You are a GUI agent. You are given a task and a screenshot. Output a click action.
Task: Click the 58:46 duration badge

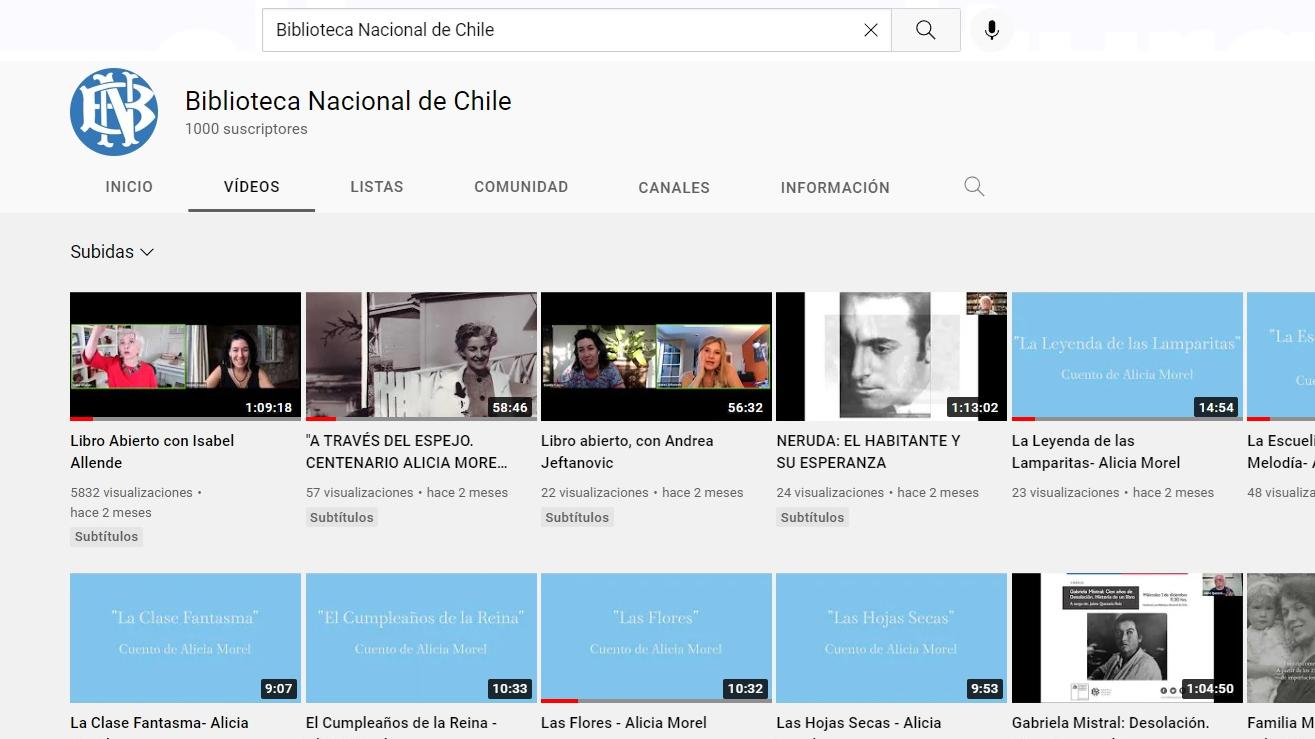pyautogui.click(x=510, y=407)
